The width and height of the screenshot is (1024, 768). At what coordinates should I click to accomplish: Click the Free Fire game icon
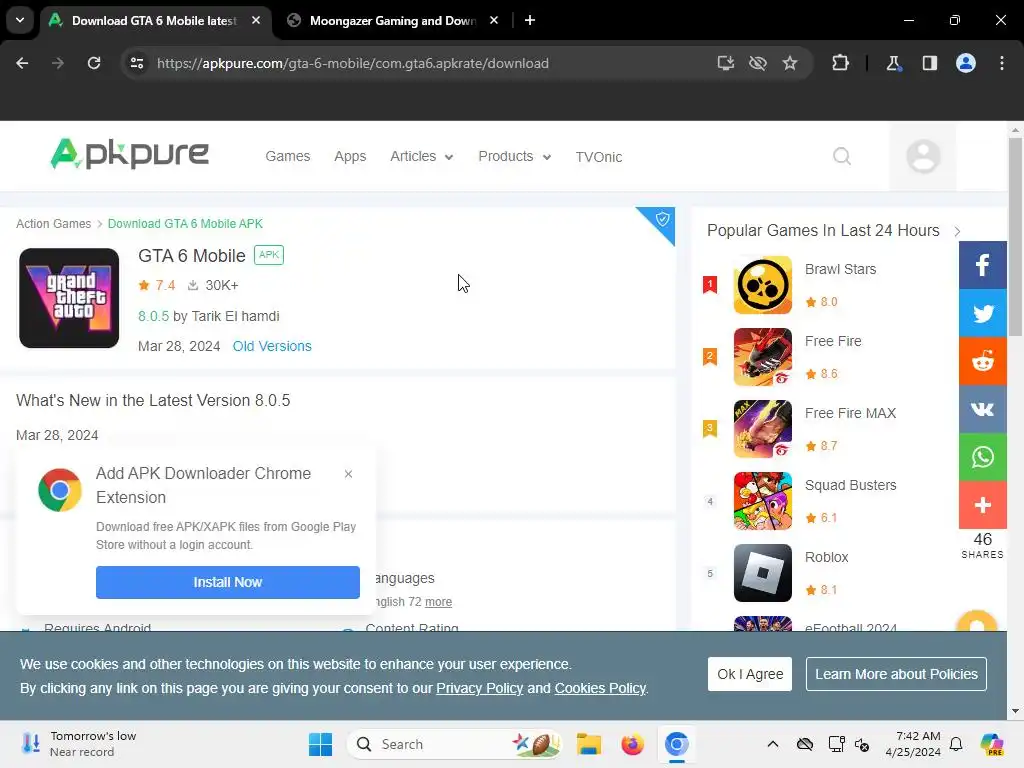(x=762, y=357)
